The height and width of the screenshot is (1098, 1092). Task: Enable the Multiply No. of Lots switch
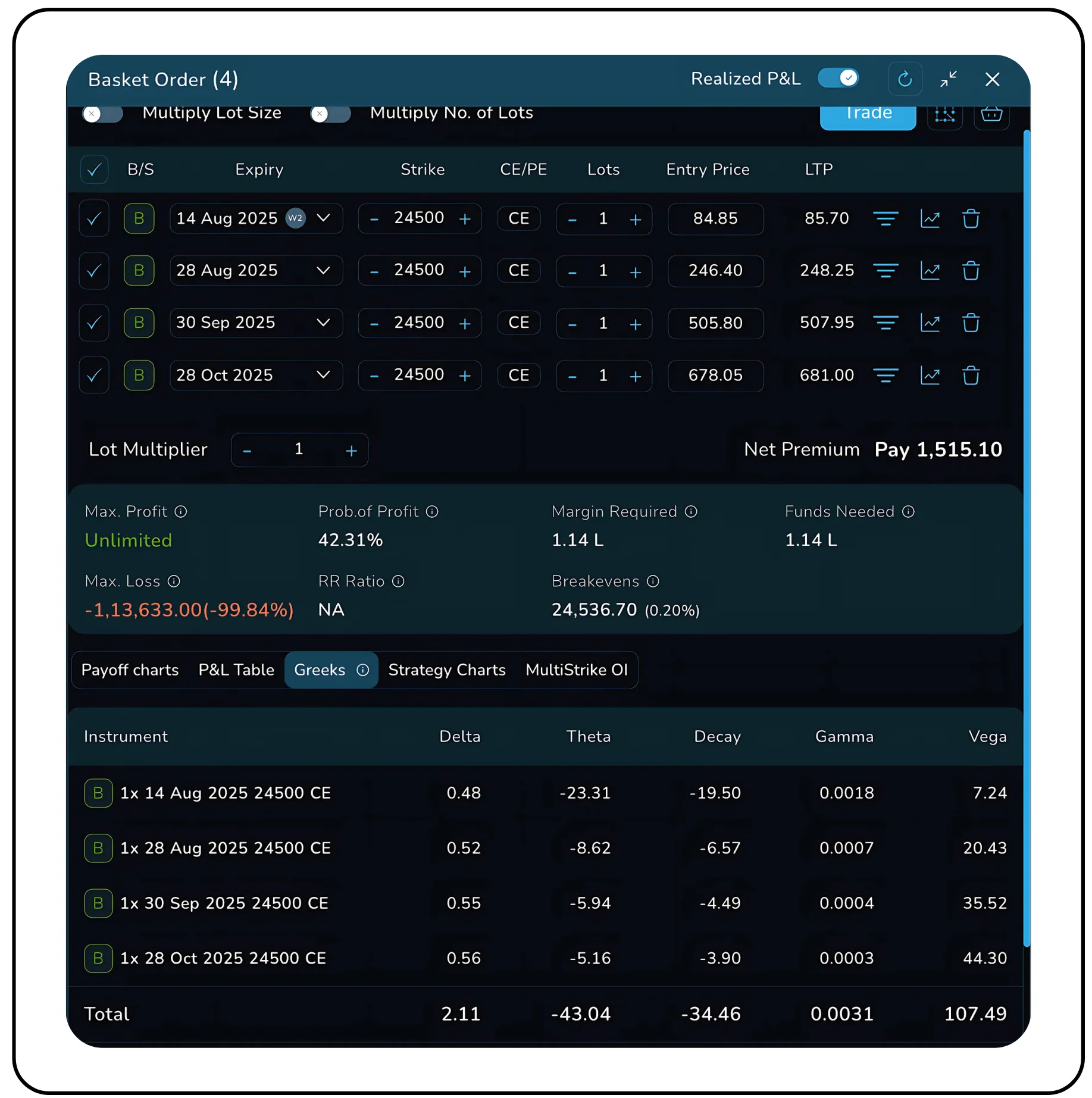pyautogui.click(x=330, y=114)
